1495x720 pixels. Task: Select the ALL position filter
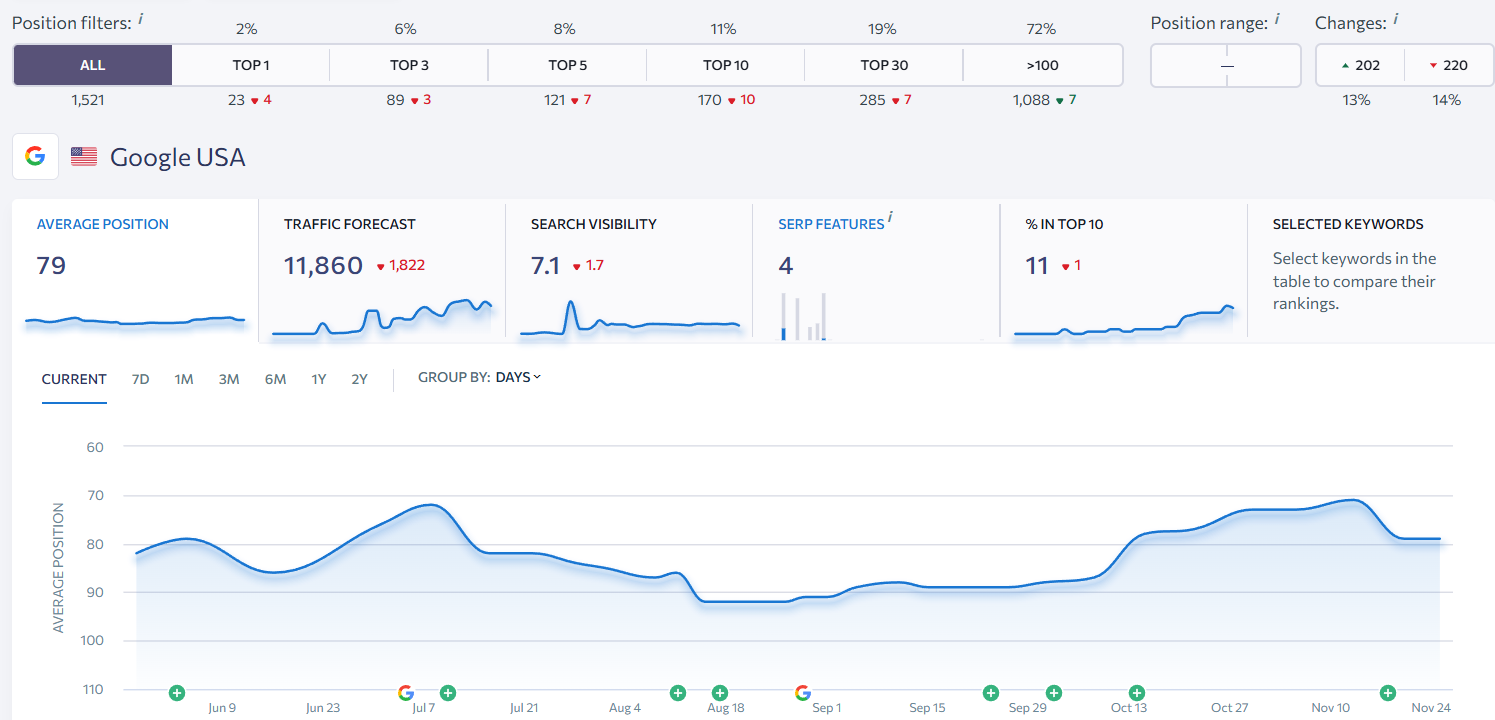92,65
